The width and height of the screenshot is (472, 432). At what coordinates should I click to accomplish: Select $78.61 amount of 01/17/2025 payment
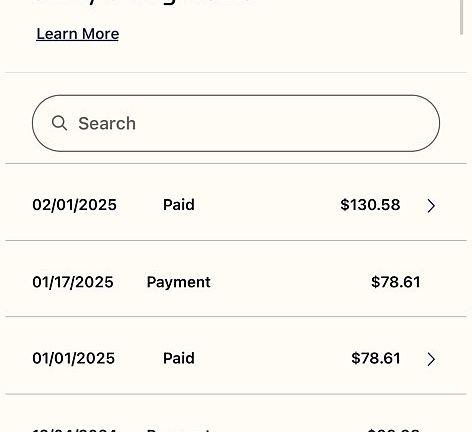coord(396,282)
